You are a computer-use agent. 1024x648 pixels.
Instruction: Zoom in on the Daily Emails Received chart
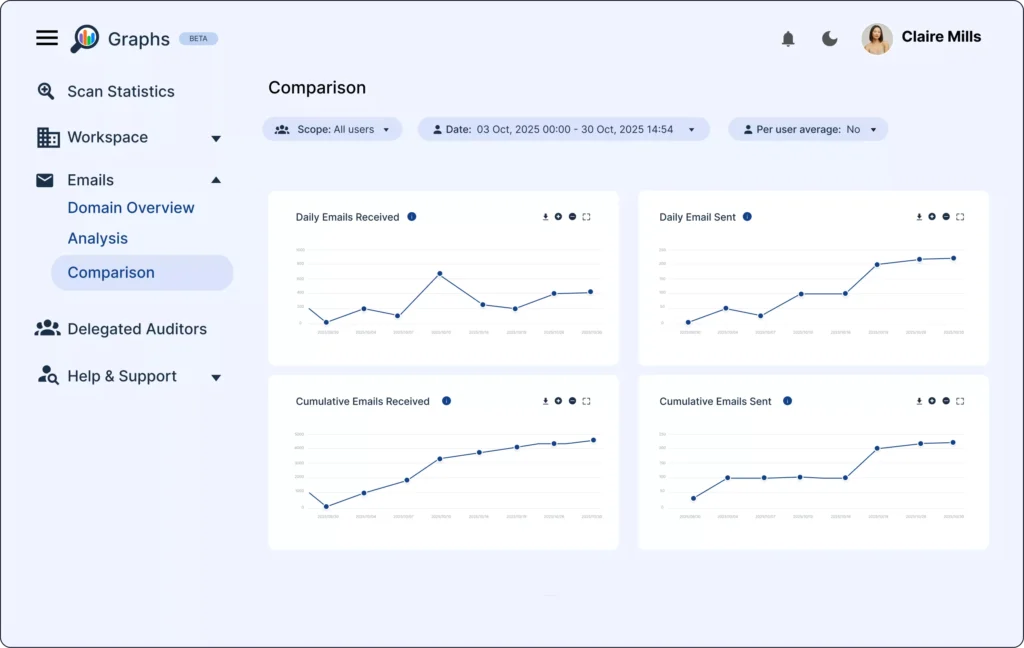[x=559, y=216]
